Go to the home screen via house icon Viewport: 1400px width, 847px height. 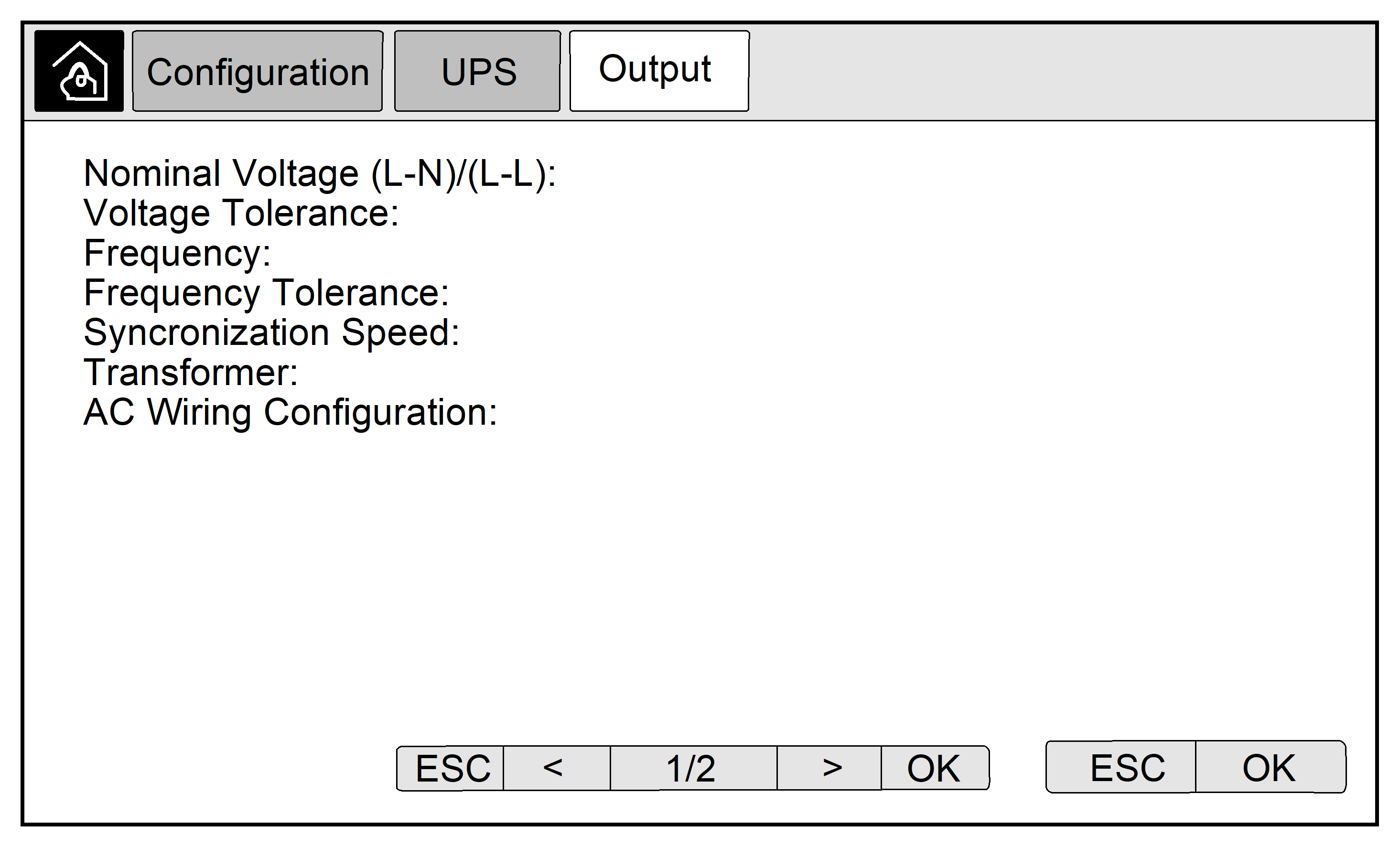click(79, 71)
